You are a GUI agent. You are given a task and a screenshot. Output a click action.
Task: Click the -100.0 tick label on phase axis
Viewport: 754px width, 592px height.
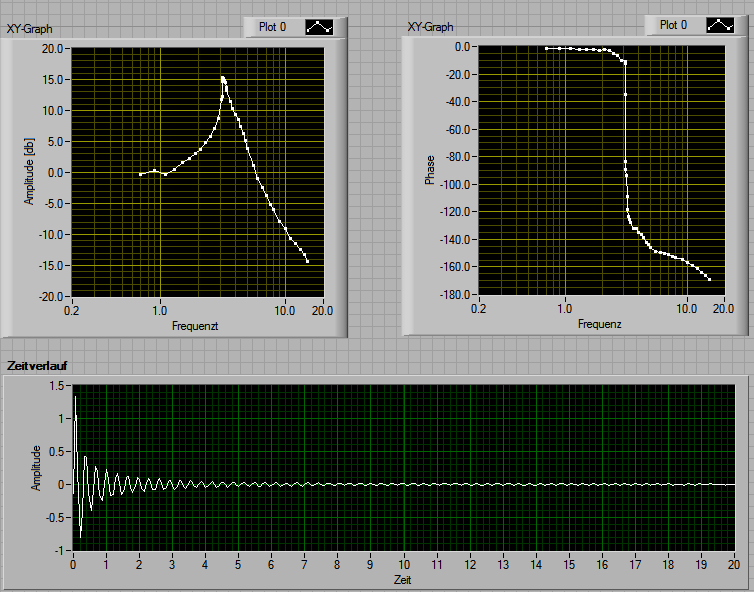click(x=454, y=185)
